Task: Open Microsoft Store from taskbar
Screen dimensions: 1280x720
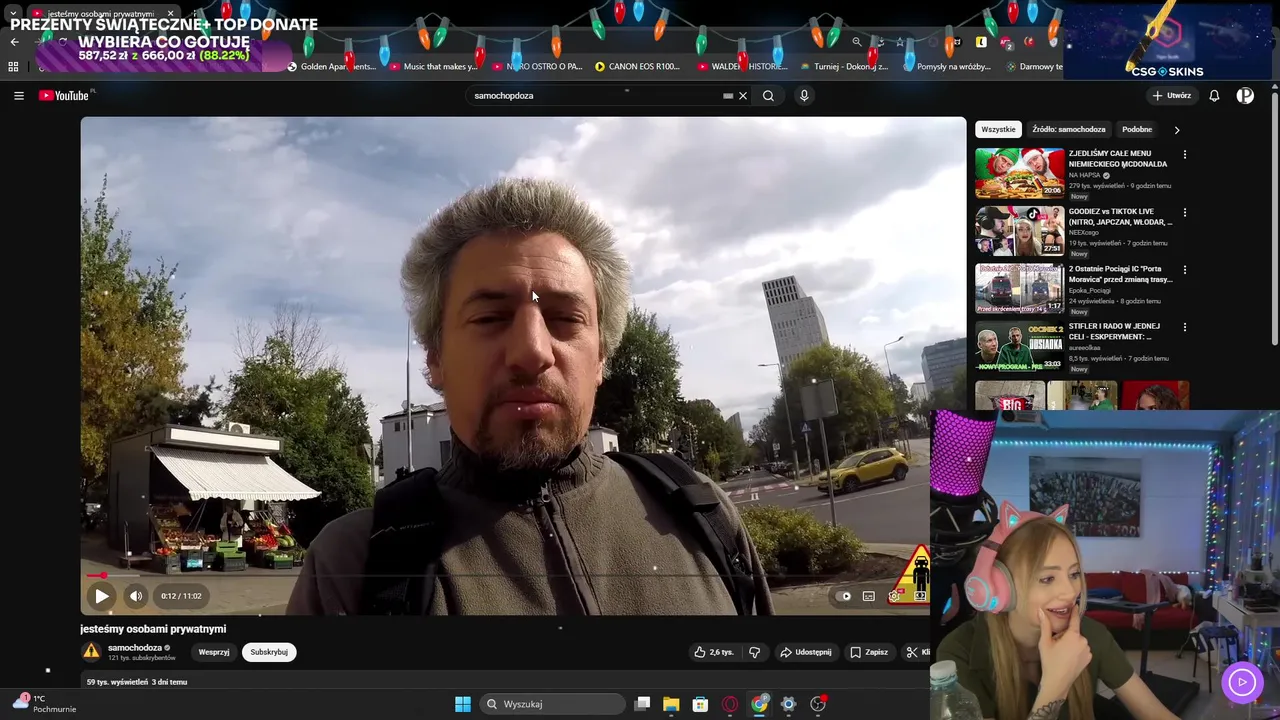Action: point(700,704)
